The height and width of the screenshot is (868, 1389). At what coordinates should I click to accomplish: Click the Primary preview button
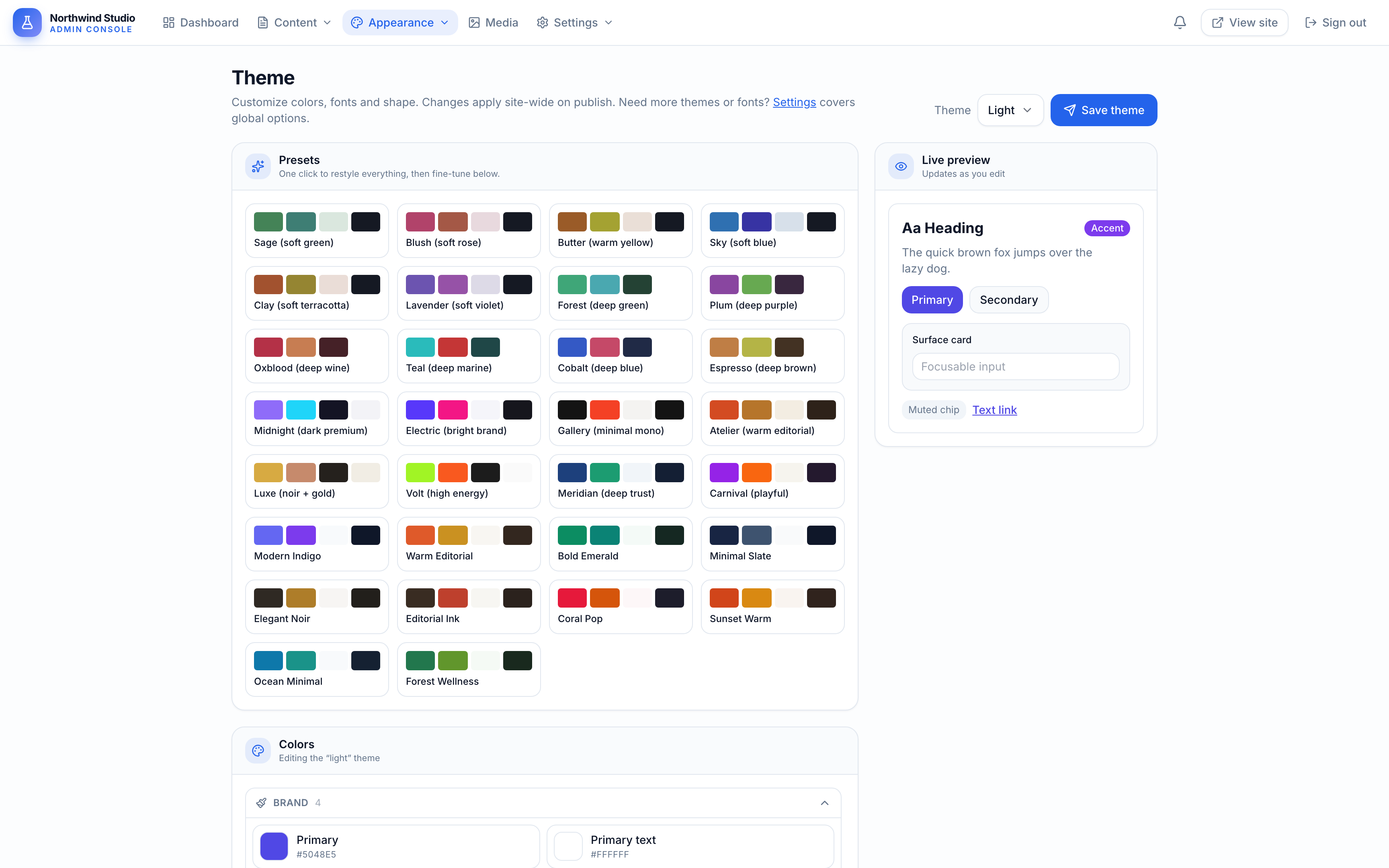pyautogui.click(x=932, y=300)
